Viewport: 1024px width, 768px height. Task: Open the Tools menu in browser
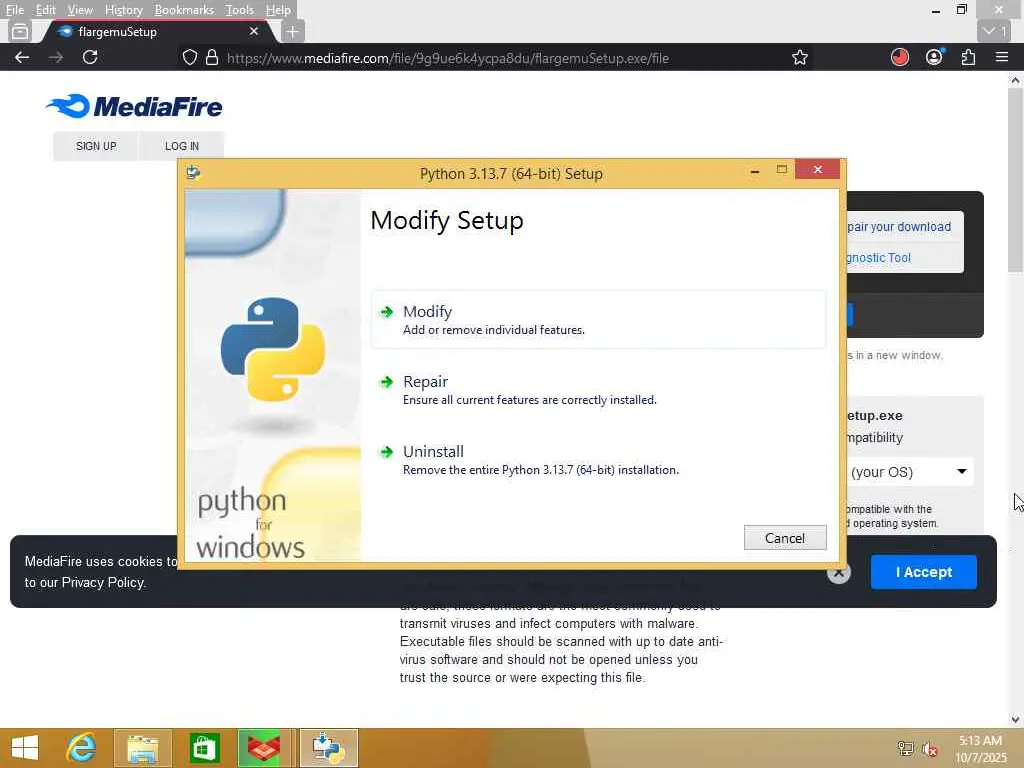(239, 10)
